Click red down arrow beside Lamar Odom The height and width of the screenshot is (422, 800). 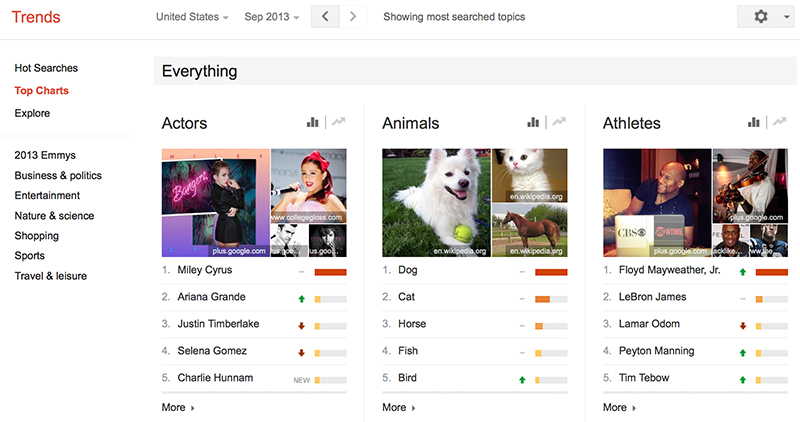point(743,326)
